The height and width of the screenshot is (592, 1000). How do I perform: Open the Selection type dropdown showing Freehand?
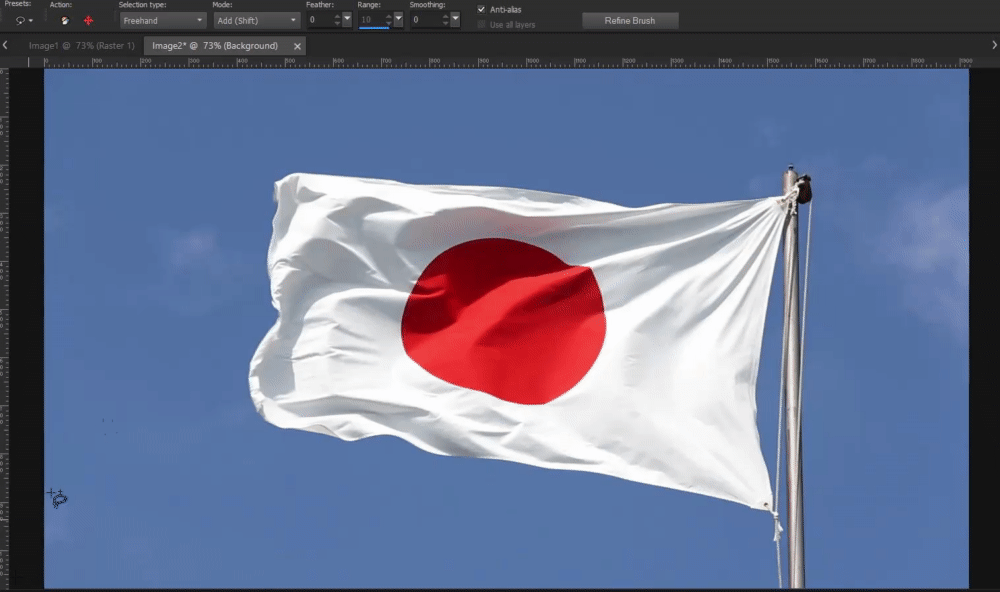pyautogui.click(x=163, y=20)
